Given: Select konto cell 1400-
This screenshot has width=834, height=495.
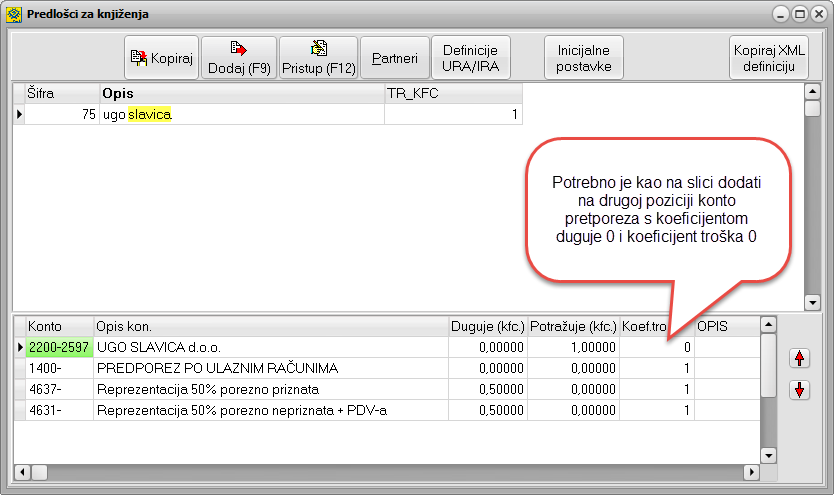Looking at the screenshot, I should 59,368.
